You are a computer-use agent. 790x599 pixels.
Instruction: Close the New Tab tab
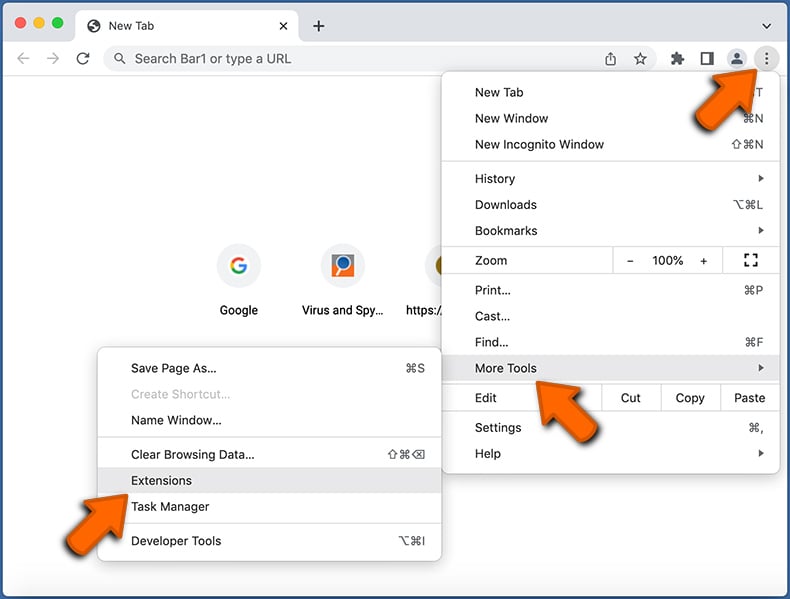coord(283,26)
